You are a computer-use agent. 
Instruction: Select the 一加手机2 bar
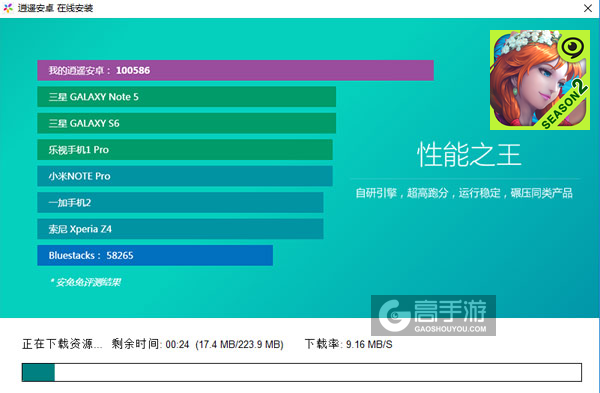point(180,202)
